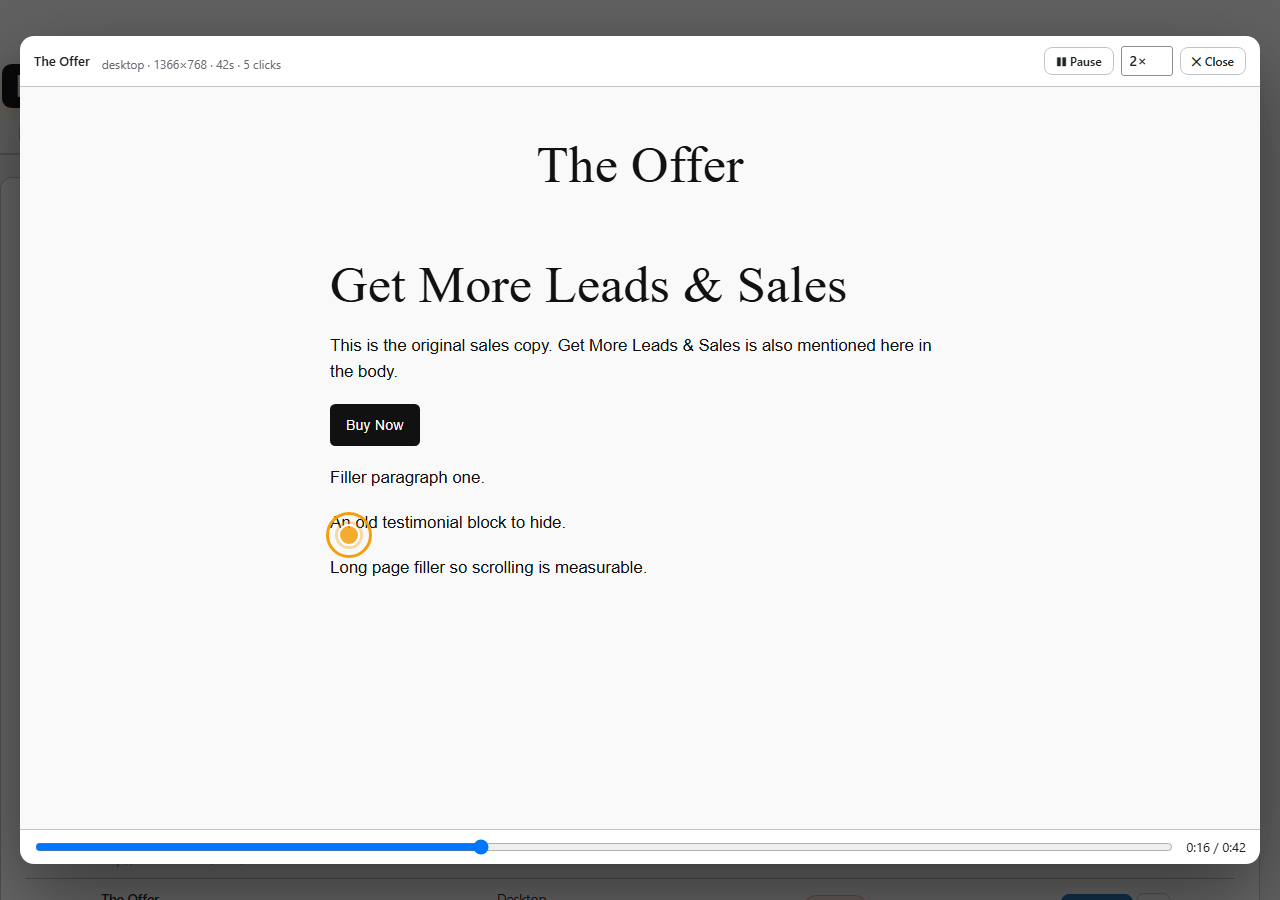Click the old testimonial block text

(448, 523)
